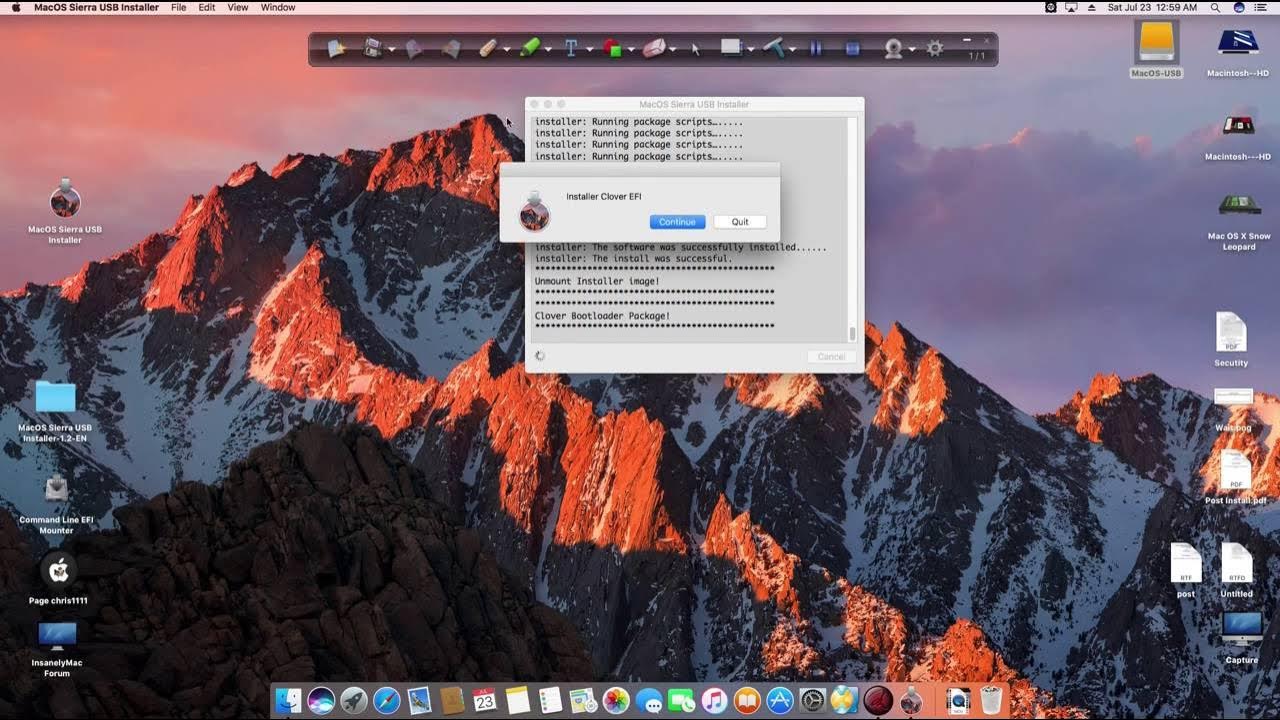Image resolution: width=1280 pixels, height=720 pixels.
Task: Click the AirPlay icon in menu bar
Action: [x=1071, y=7]
